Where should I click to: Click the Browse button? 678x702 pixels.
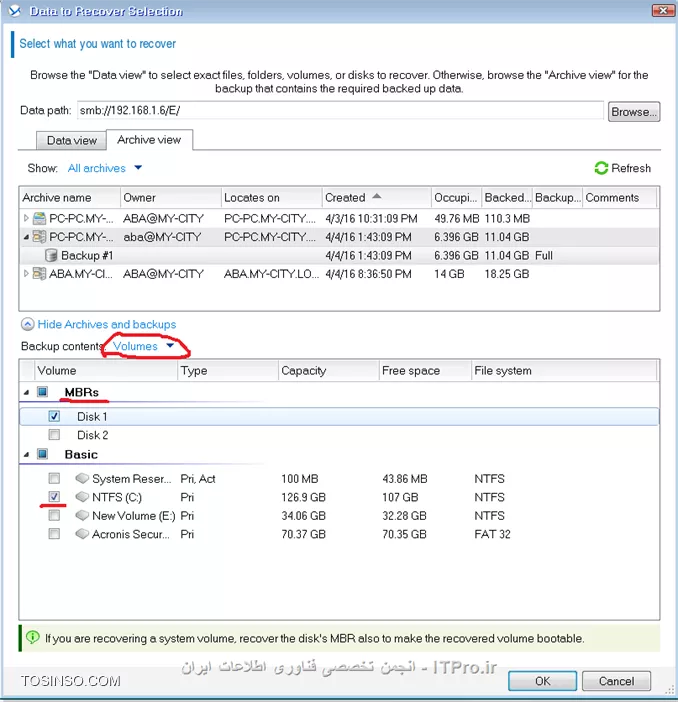(634, 111)
